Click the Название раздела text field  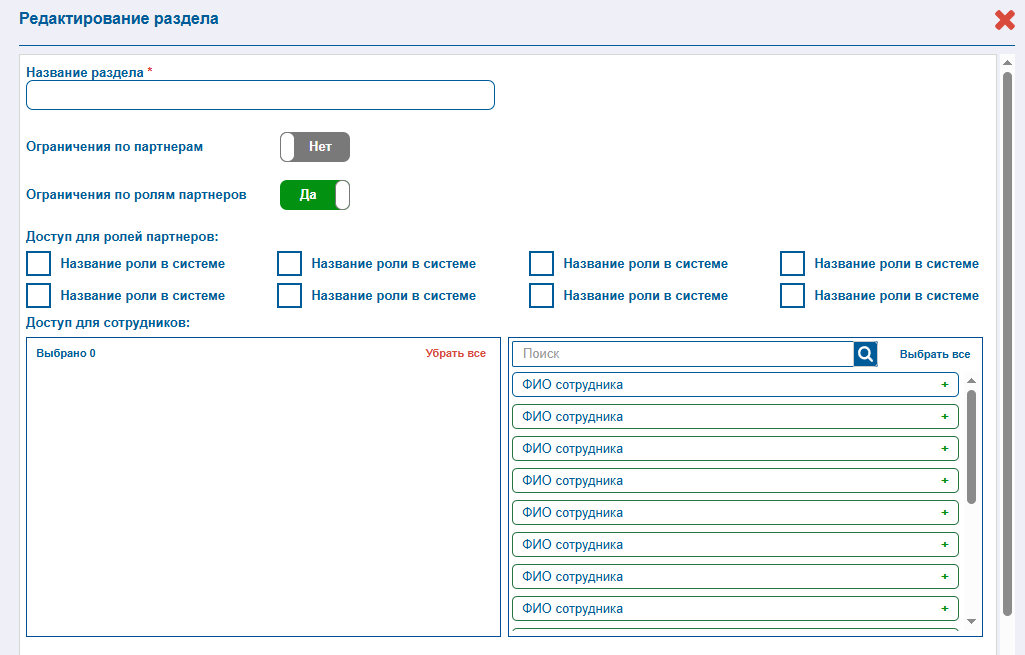(260, 95)
